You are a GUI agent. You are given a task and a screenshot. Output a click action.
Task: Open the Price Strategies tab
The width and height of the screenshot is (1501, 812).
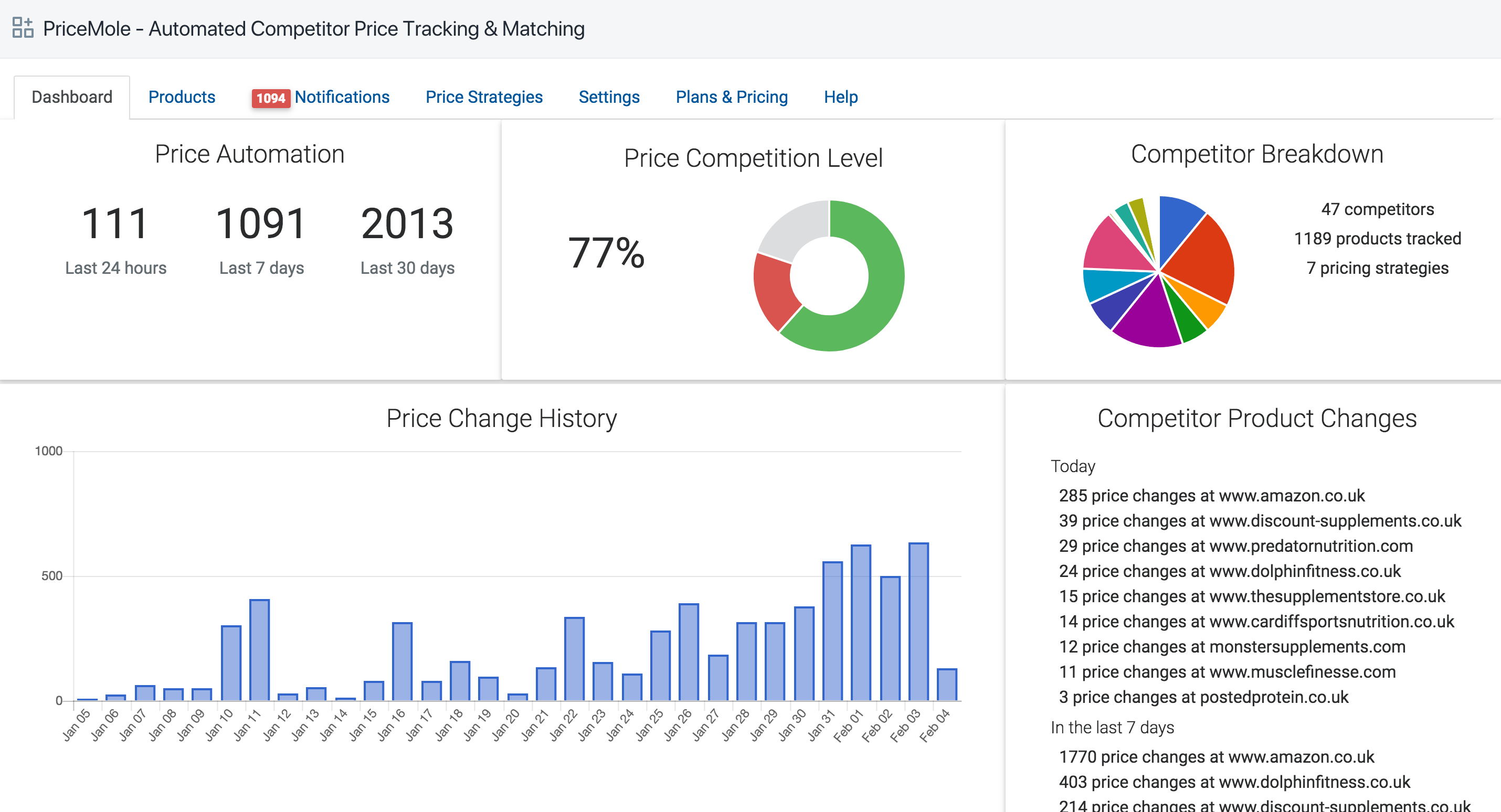[x=484, y=97]
